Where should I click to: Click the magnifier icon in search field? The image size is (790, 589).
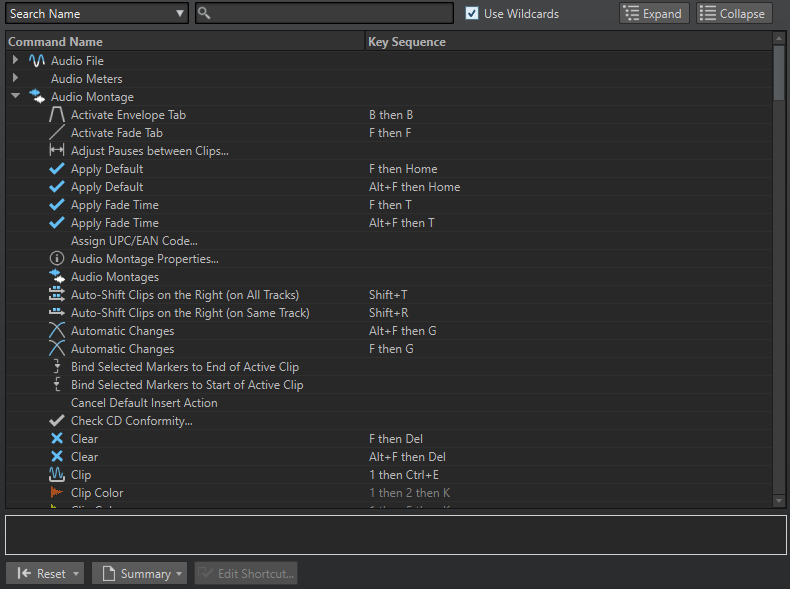pos(205,14)
